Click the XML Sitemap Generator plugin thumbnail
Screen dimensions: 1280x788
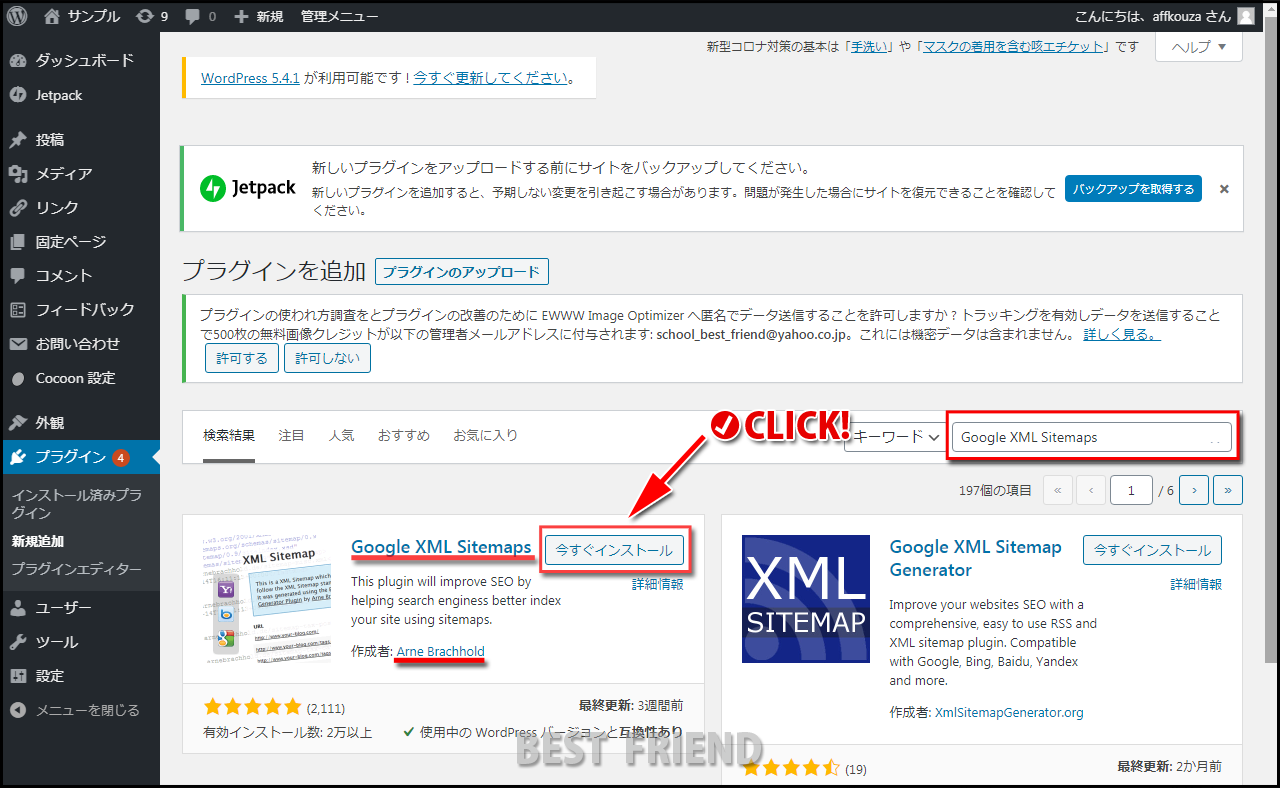(806, 599)
